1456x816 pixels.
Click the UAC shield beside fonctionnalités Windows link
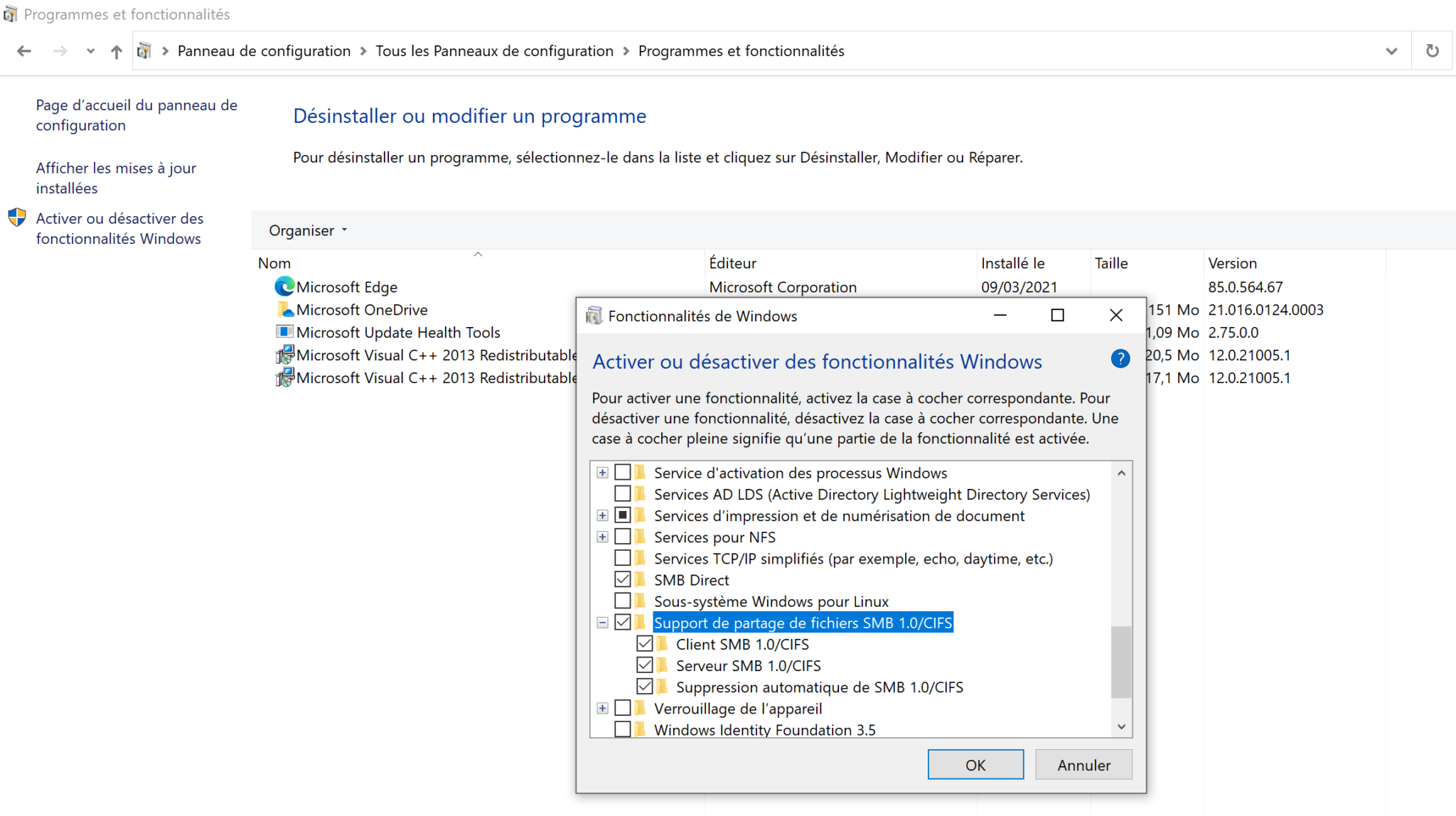coord(16,218)
